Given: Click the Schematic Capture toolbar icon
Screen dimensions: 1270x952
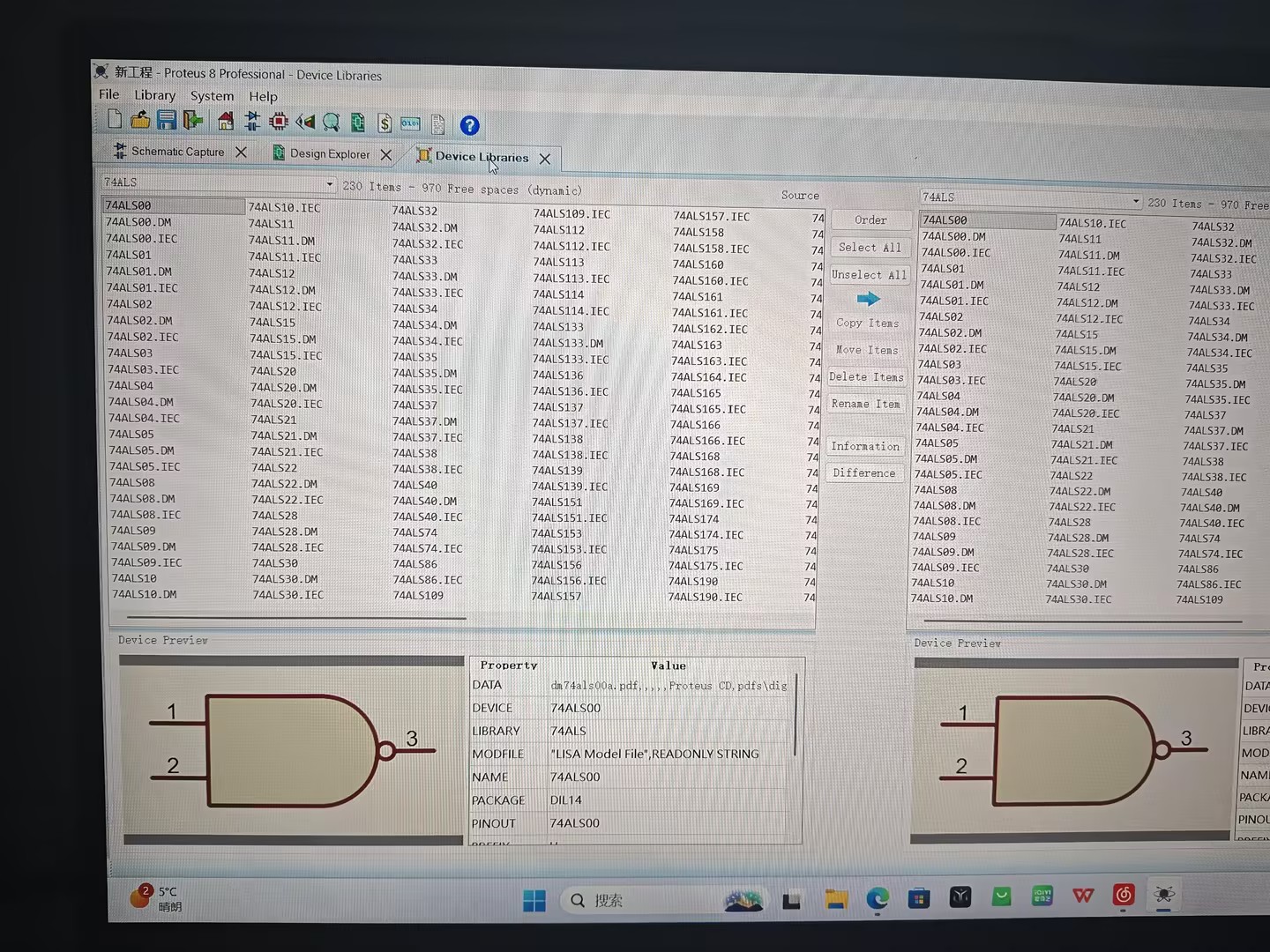Looking at the screenshot, I should coord(252,122).
